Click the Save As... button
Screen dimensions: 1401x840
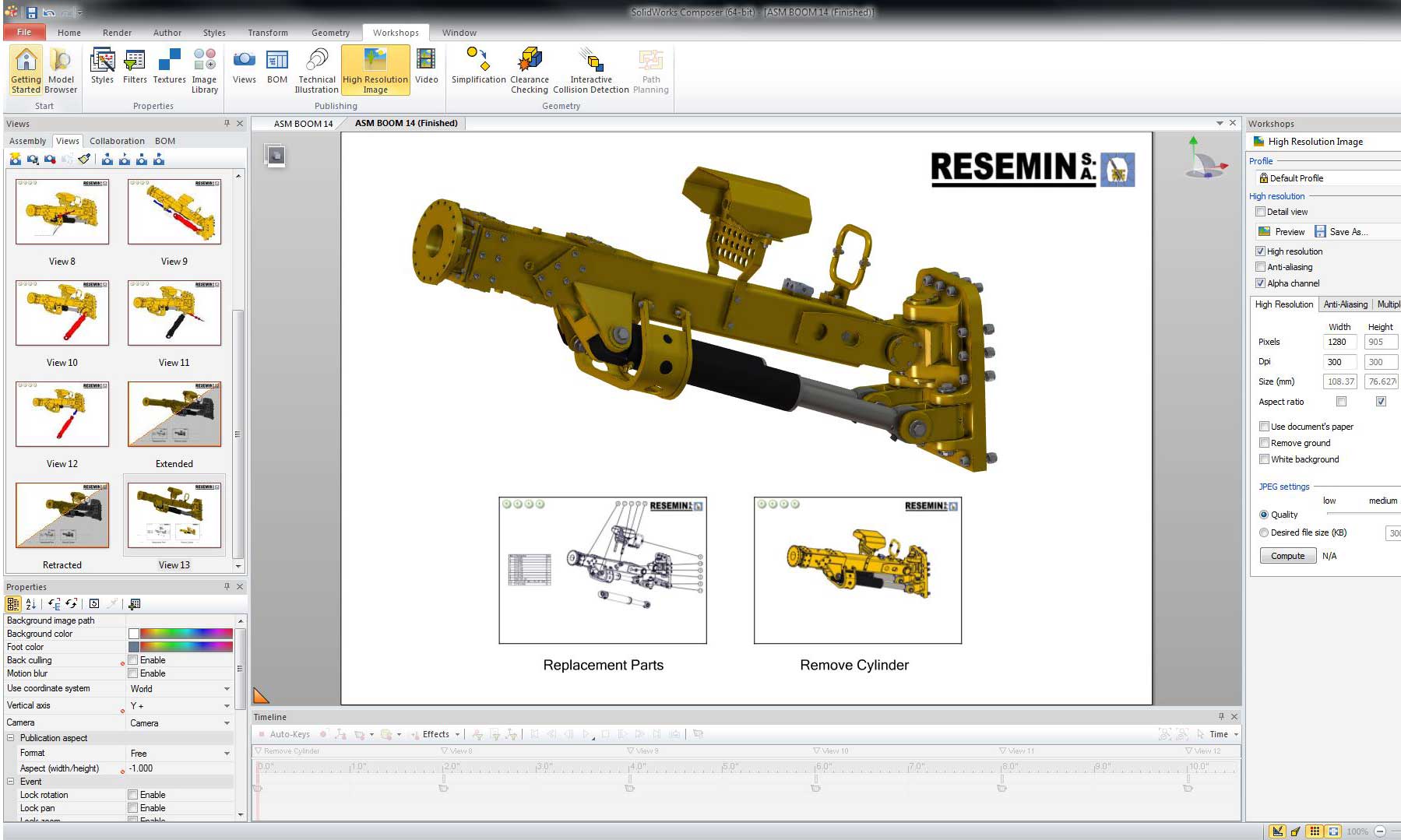[1341, 232]
